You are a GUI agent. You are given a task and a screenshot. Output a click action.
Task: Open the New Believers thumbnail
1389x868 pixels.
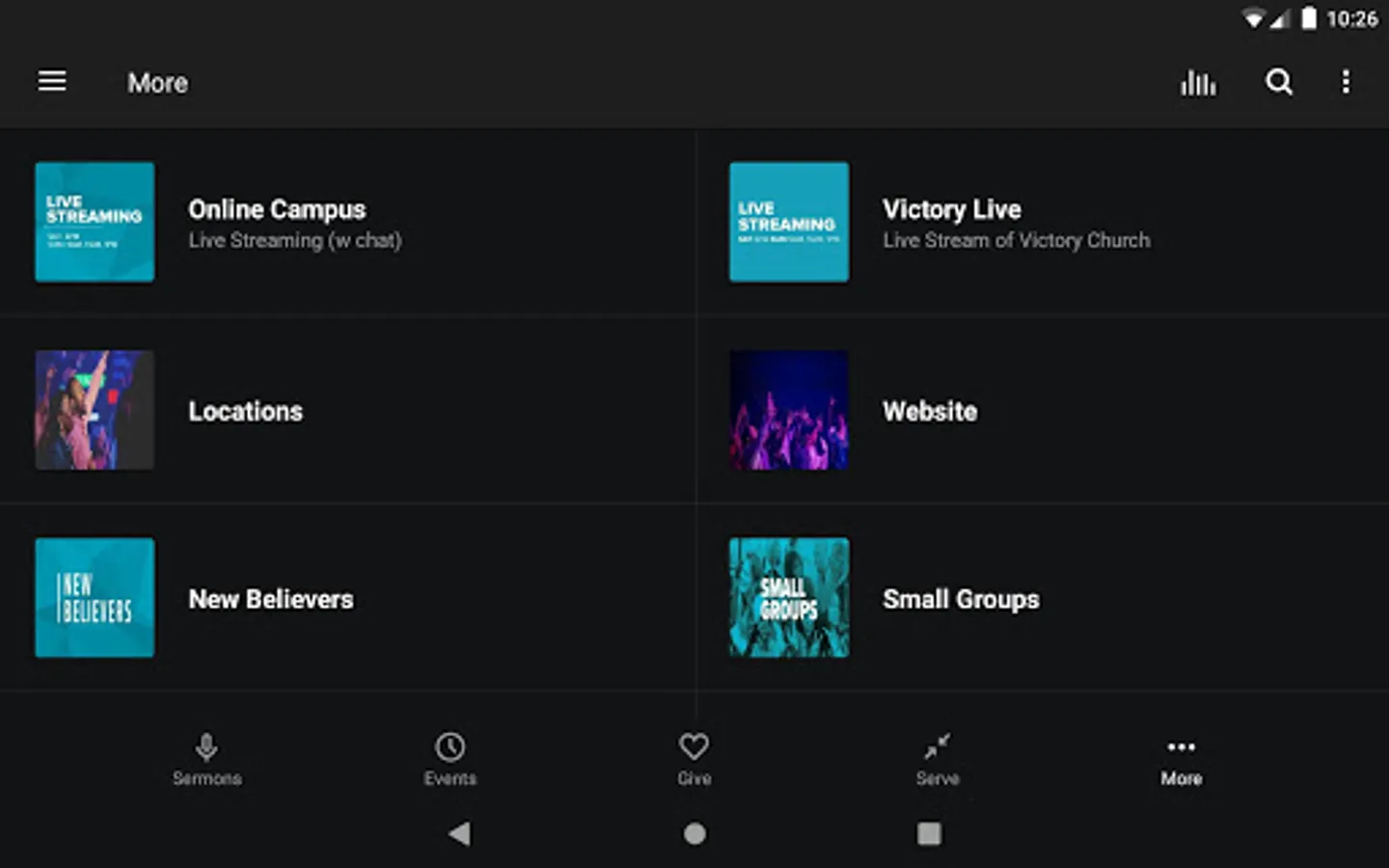95,598
